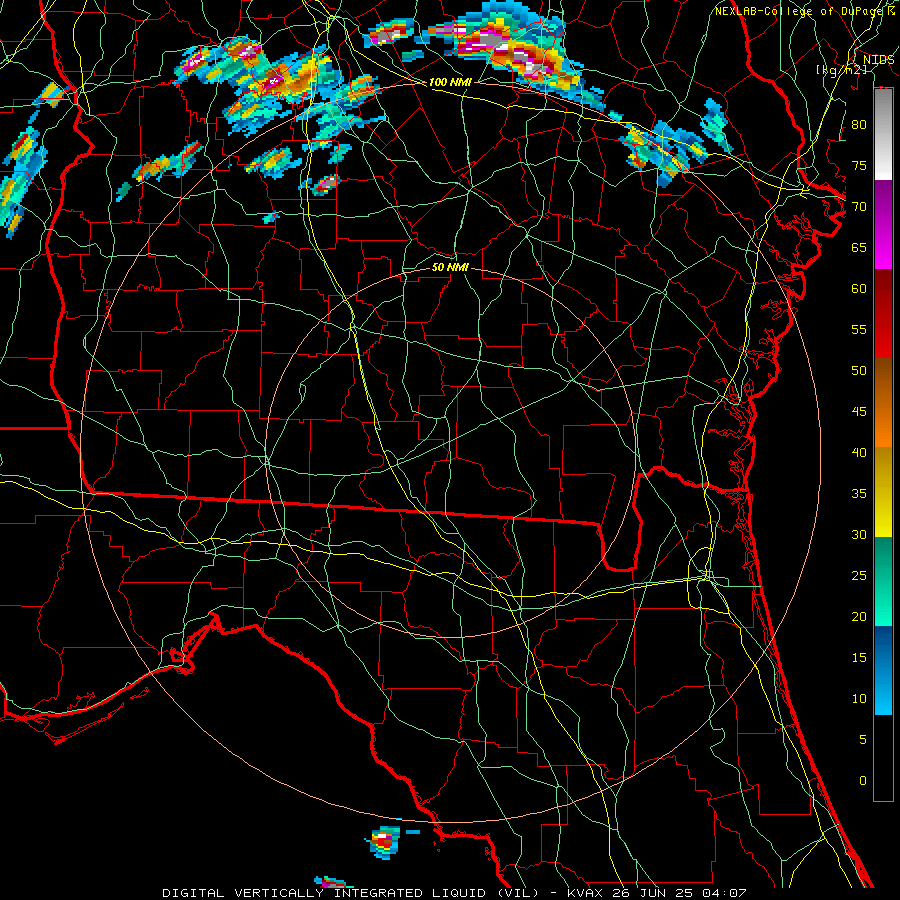The image size is (900, 900).
Task: Click the 0 value on the scale
Action: 862,781
